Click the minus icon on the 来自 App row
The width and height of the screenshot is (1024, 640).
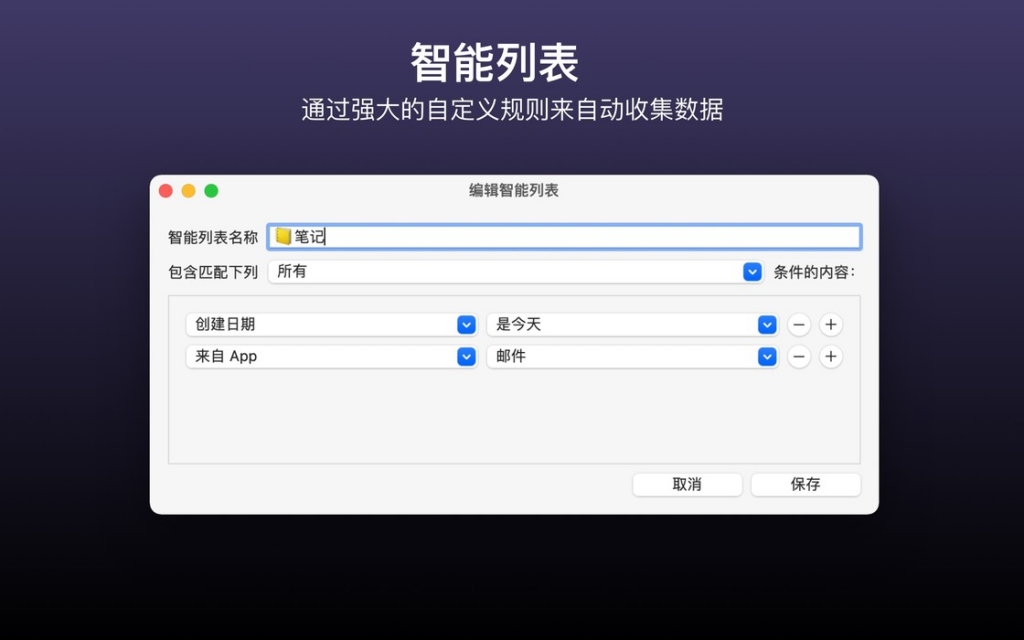pyautogui.click(x=799, y=356)
